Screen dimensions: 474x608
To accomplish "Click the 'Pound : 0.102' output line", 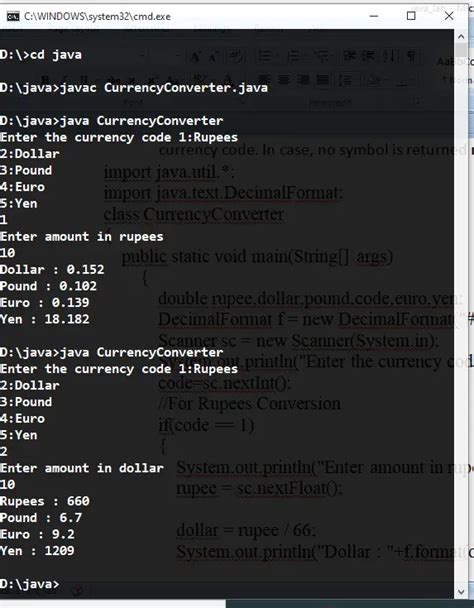I will pos(48,286).
